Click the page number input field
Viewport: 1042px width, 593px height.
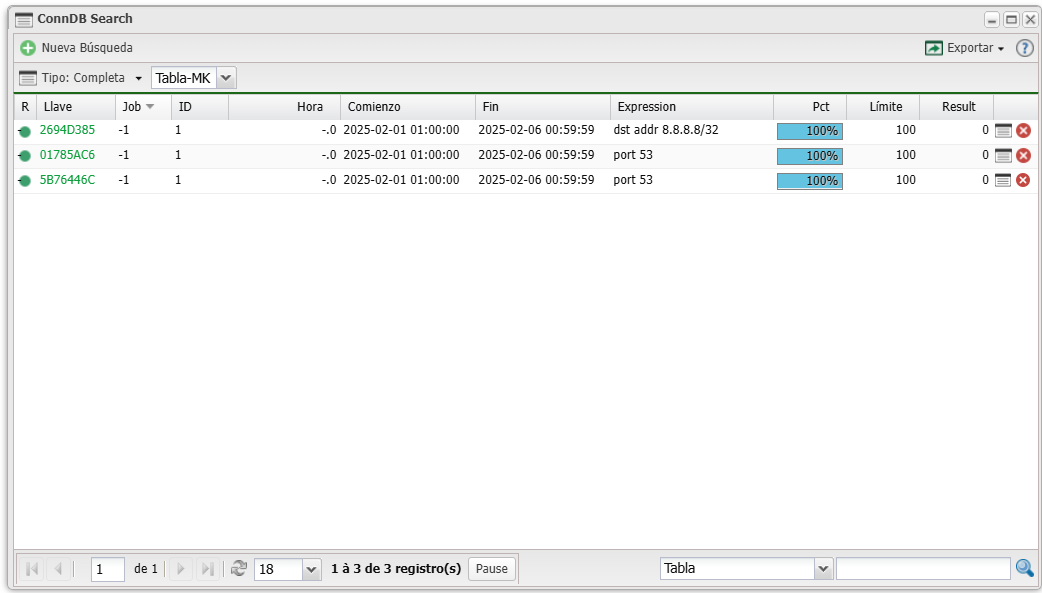107,569
